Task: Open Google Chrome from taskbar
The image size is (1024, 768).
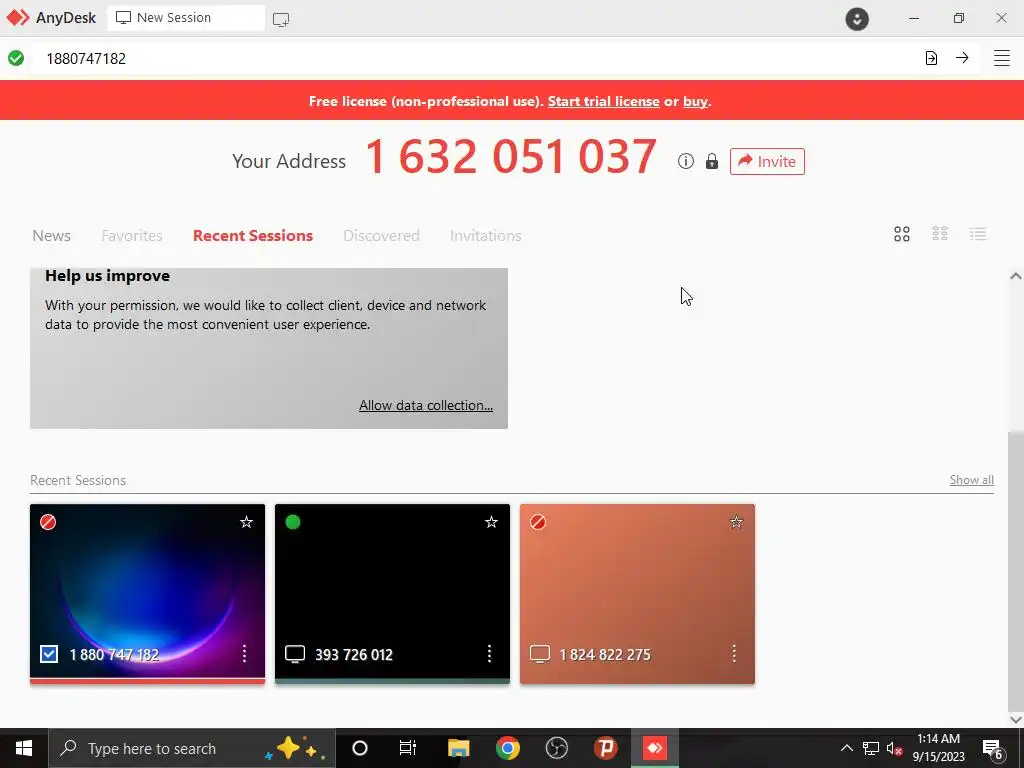Action: 507,748
